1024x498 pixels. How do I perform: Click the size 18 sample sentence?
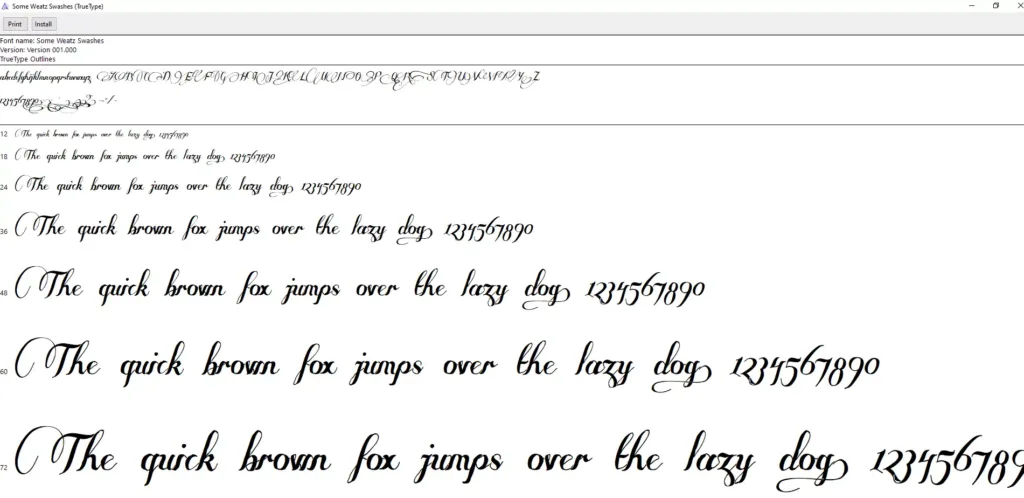point(145,157)
